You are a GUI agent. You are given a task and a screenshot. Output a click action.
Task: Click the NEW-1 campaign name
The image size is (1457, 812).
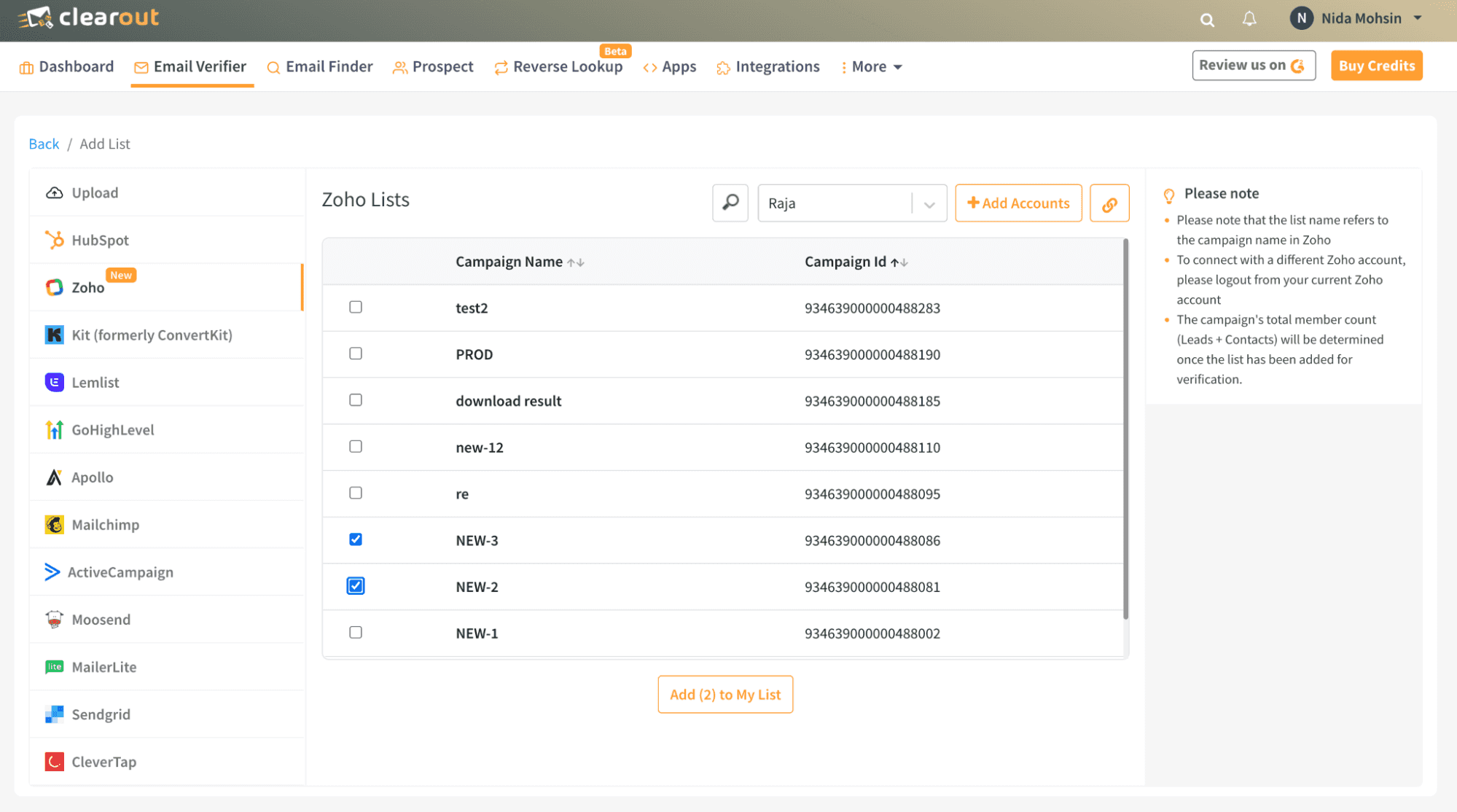click(477, 633)
